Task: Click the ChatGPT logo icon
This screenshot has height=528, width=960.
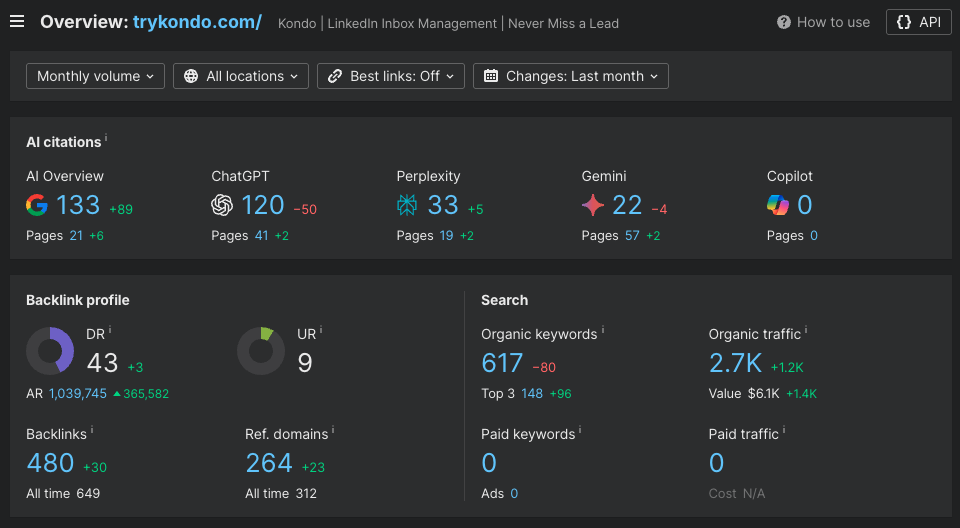Action: pyautogui.click(x=222, y=205)
